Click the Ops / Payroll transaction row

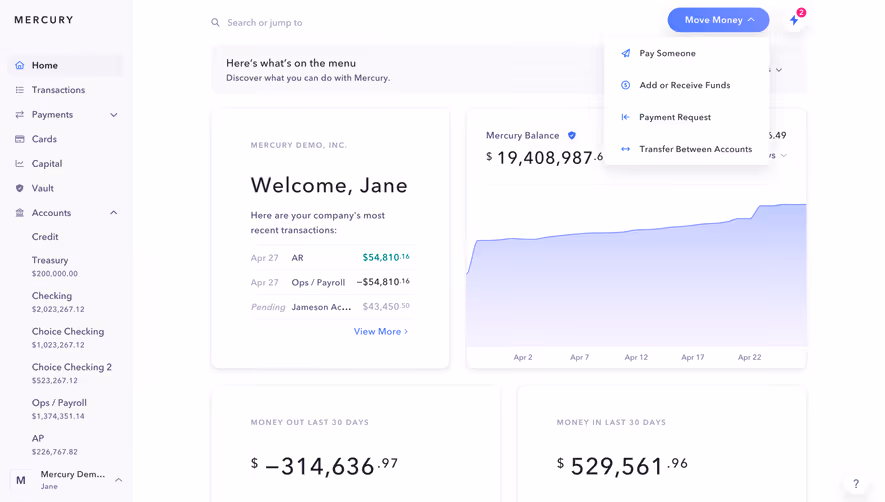coord(330,282)
